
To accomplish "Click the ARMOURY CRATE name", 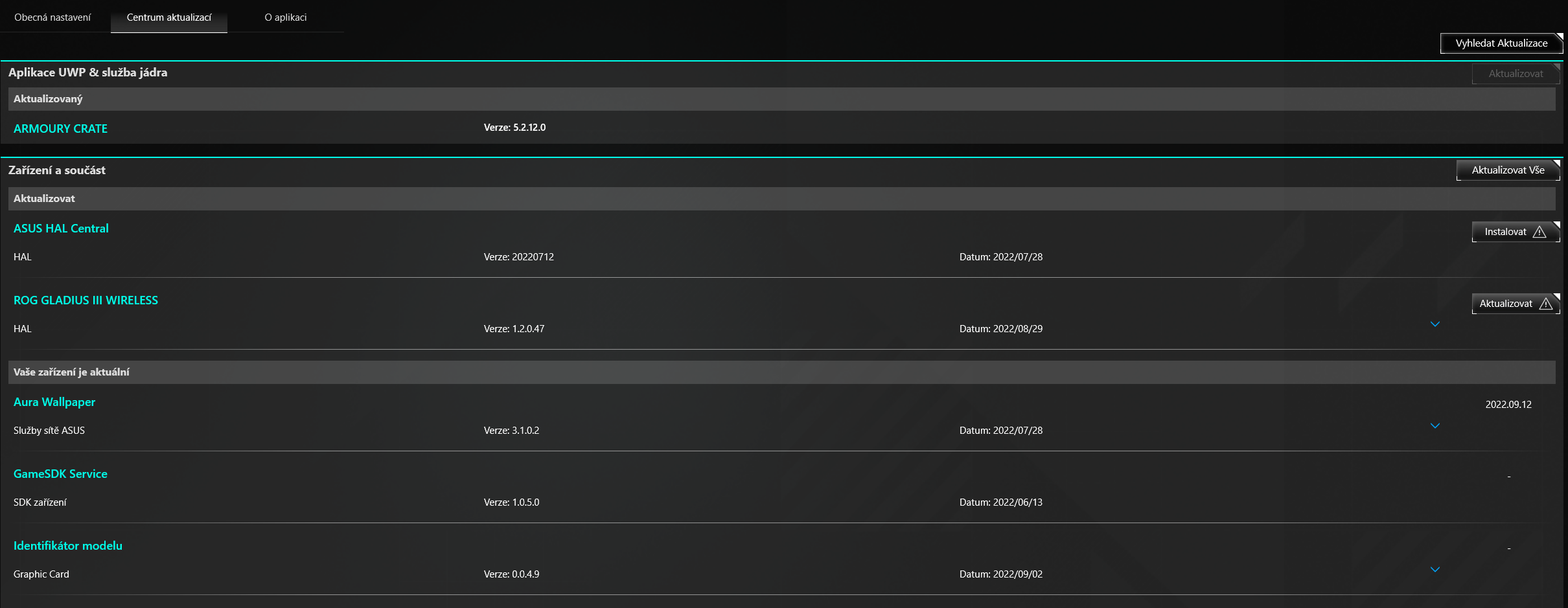I will coord(60,129).
